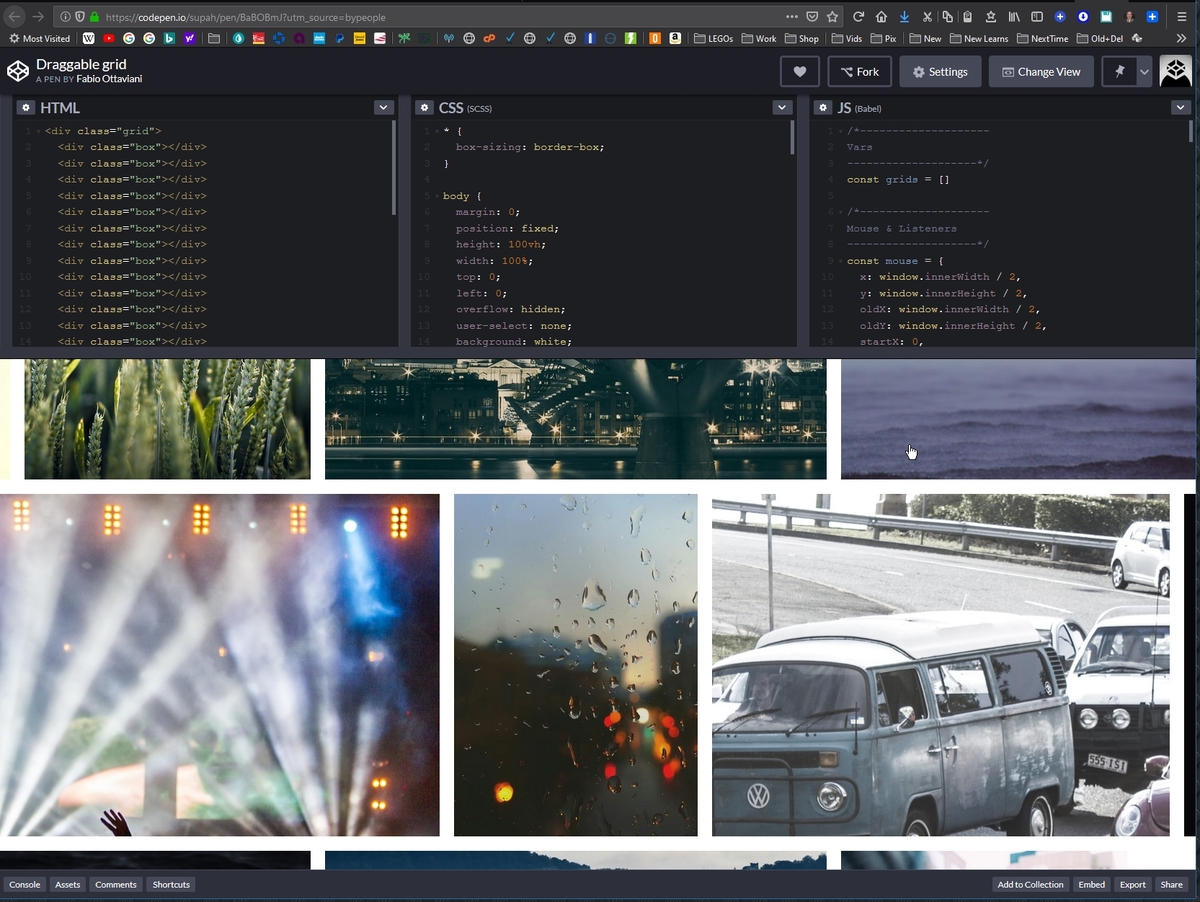
Task: Bookmark this page with star icon
Action: 832,17
